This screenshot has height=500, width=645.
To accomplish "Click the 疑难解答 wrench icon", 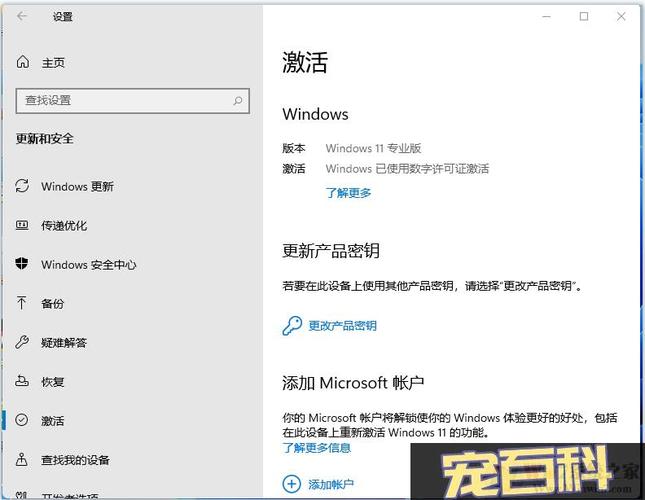I will point(22,342).
